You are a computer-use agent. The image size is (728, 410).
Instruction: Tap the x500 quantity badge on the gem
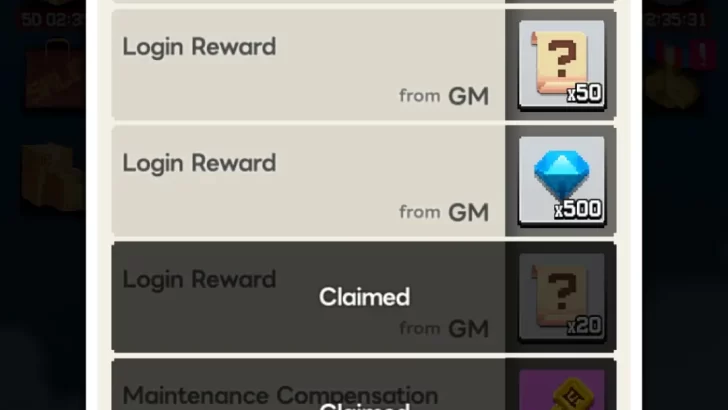(578, 209)
